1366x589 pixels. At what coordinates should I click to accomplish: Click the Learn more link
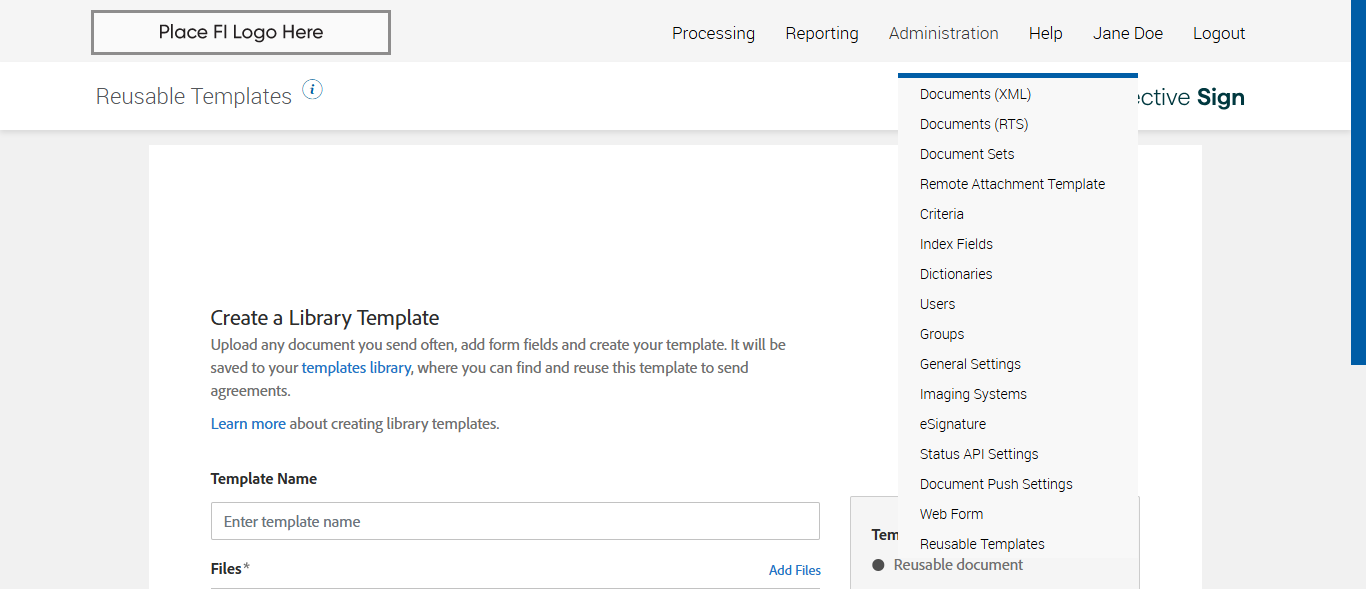[x=248, y=424]
